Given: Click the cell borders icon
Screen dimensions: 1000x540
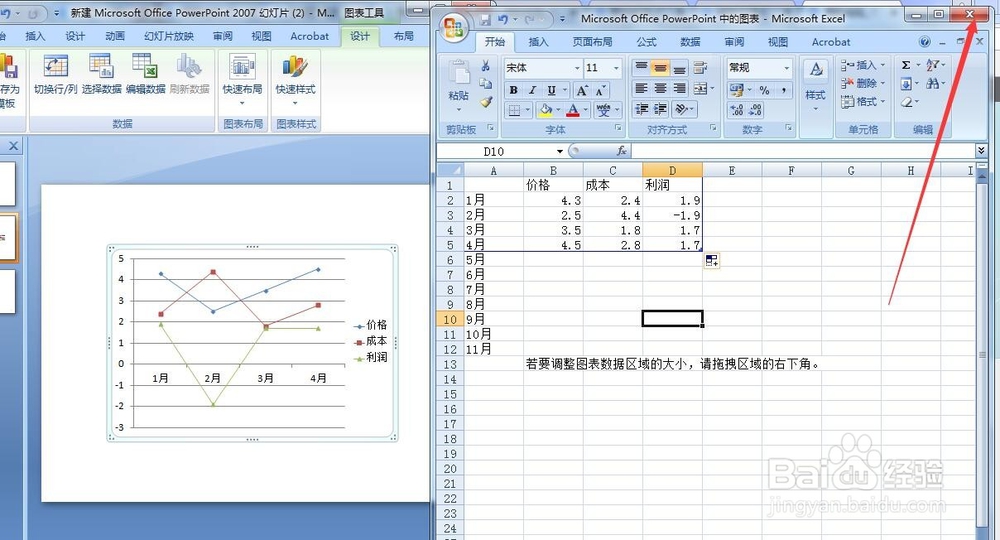Looking at the screenshot, I should 514,110.
